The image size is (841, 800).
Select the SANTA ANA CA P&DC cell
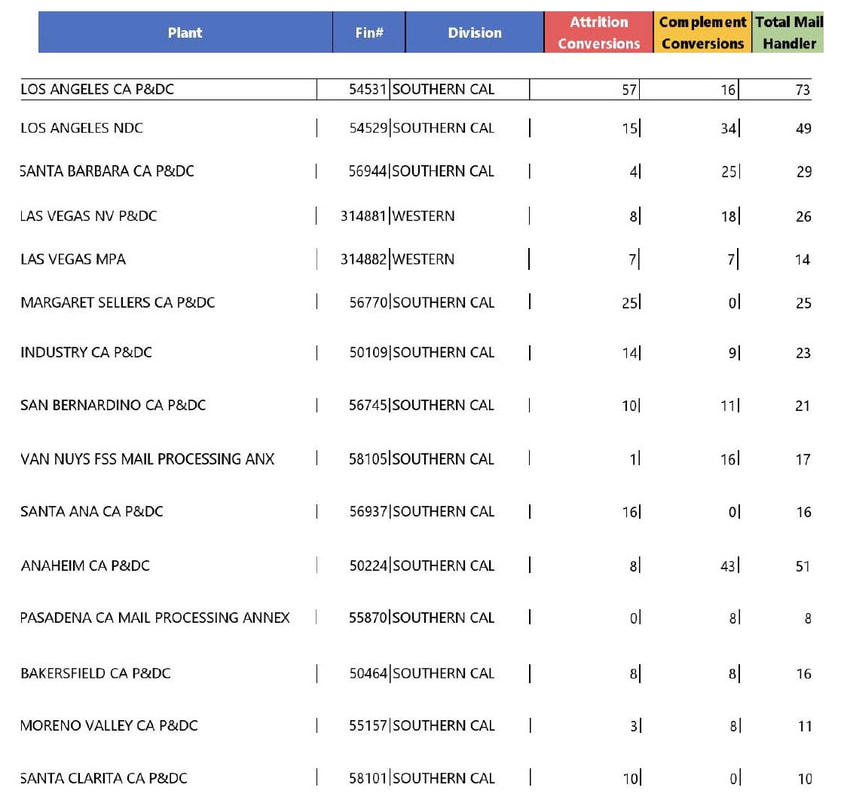pyautogui.click(x=92, y=512)
